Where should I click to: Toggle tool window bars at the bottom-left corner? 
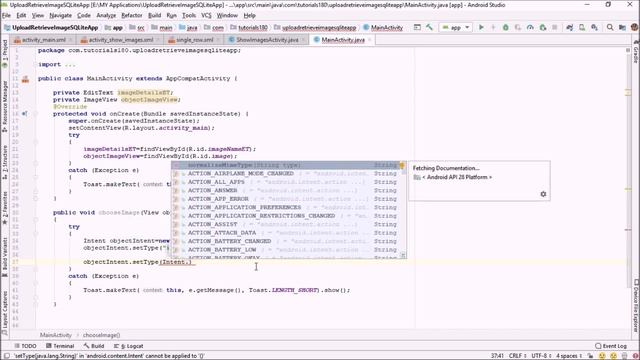click(6, 356)
